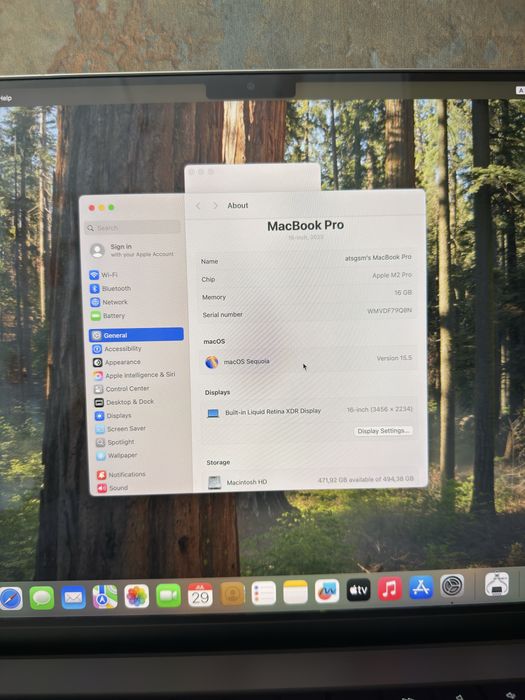Click the Apple M2 Pro chip value
525x700 pixels.
tap(392, 275)
